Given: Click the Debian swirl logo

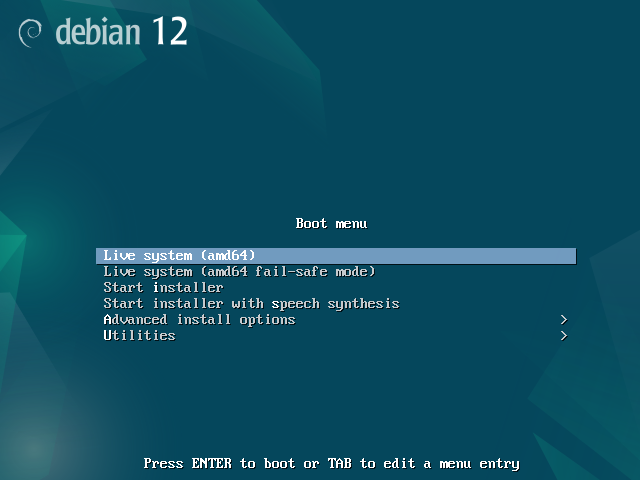Looking at the screenshot, I should [x=30, y=33].
